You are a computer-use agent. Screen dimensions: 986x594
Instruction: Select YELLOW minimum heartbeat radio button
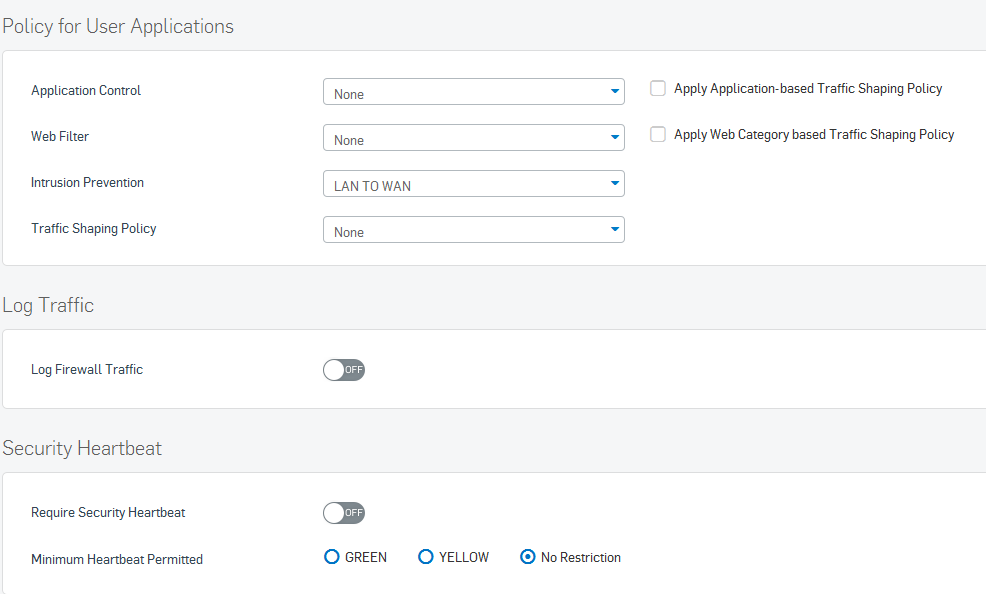click(426, 557)
